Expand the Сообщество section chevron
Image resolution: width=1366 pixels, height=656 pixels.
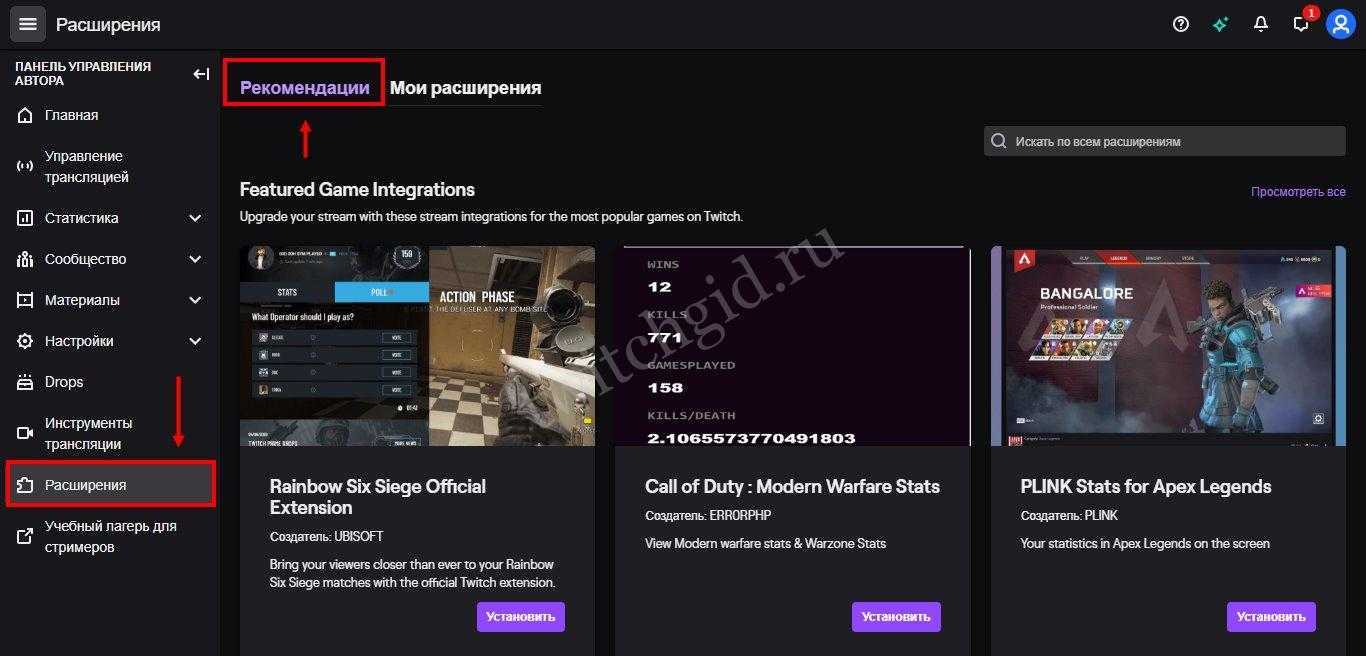pyautogui.click(x=195, y=259)
